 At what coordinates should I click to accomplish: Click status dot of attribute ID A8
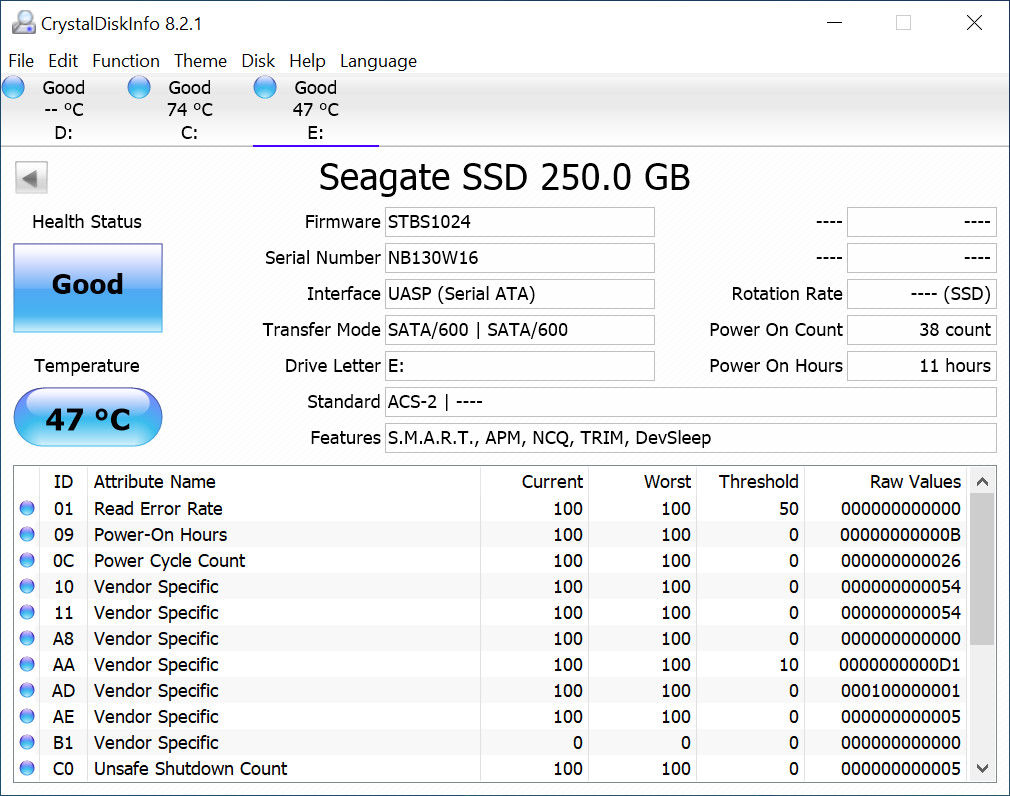point(27,638)
